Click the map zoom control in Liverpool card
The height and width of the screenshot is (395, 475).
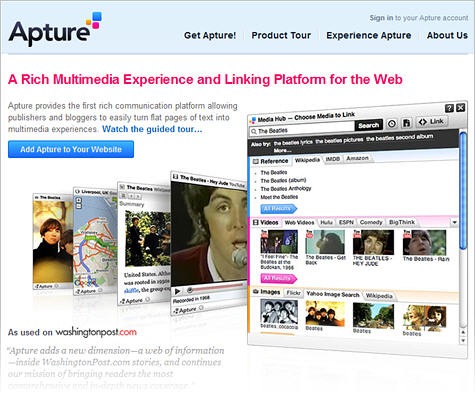click(x=79, y=203)
